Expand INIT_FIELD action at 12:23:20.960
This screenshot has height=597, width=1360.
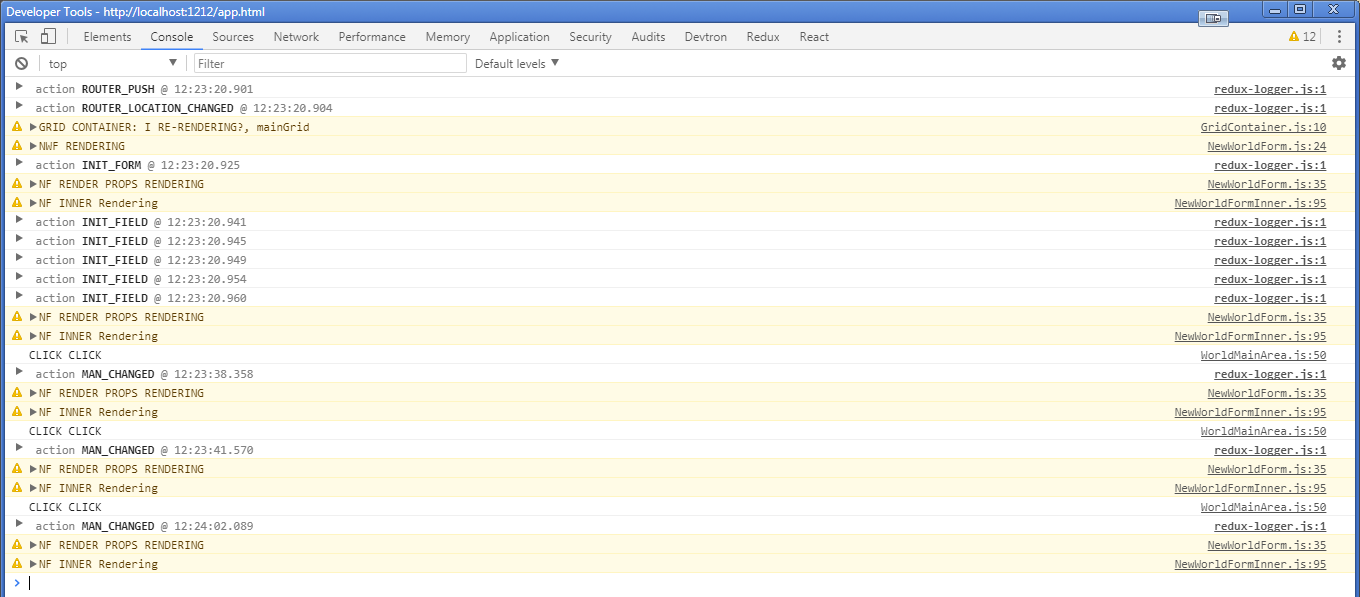pos(19,297)
